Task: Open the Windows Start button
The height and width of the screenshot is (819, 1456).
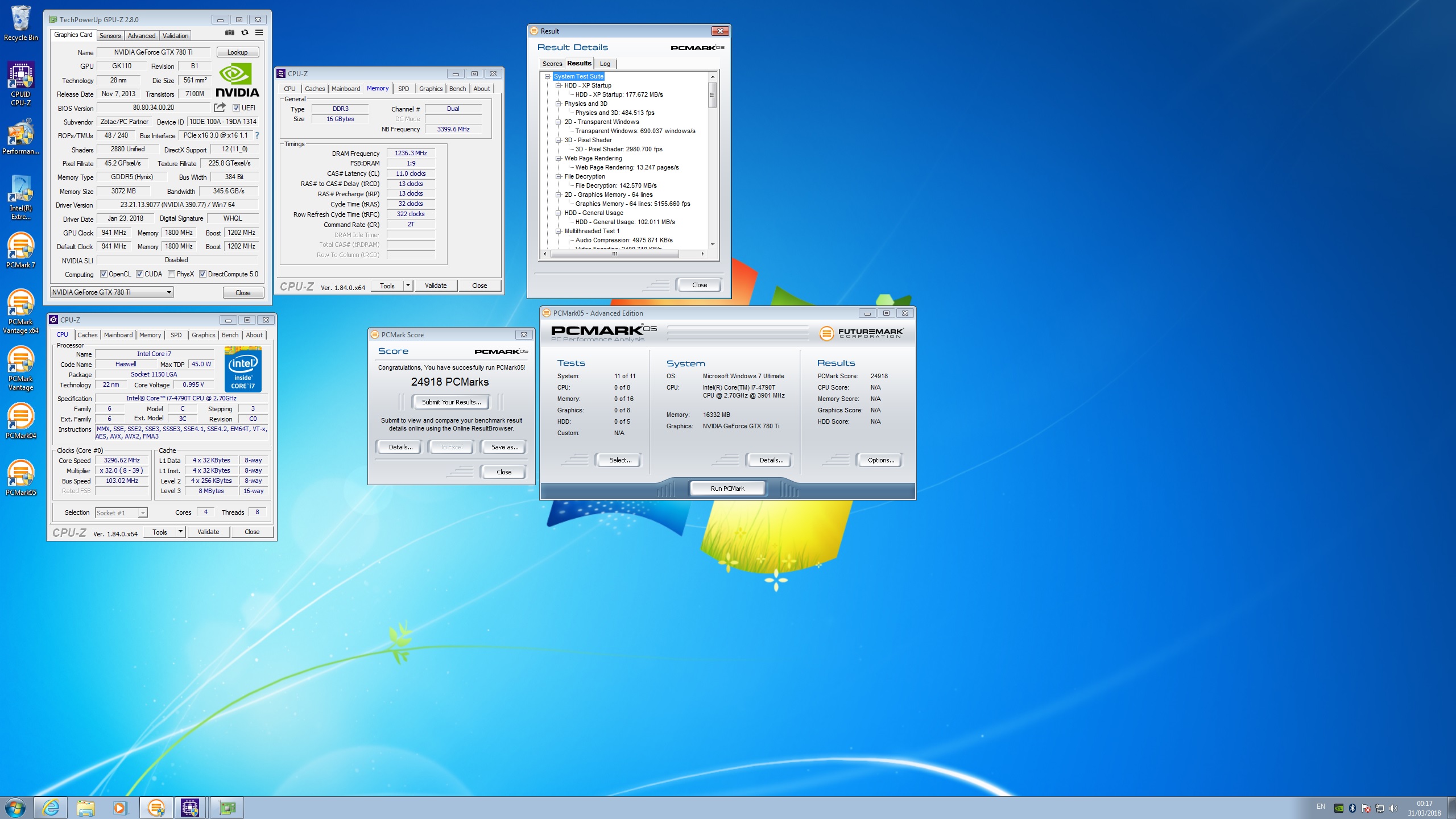Action: [x=15, y=808]
